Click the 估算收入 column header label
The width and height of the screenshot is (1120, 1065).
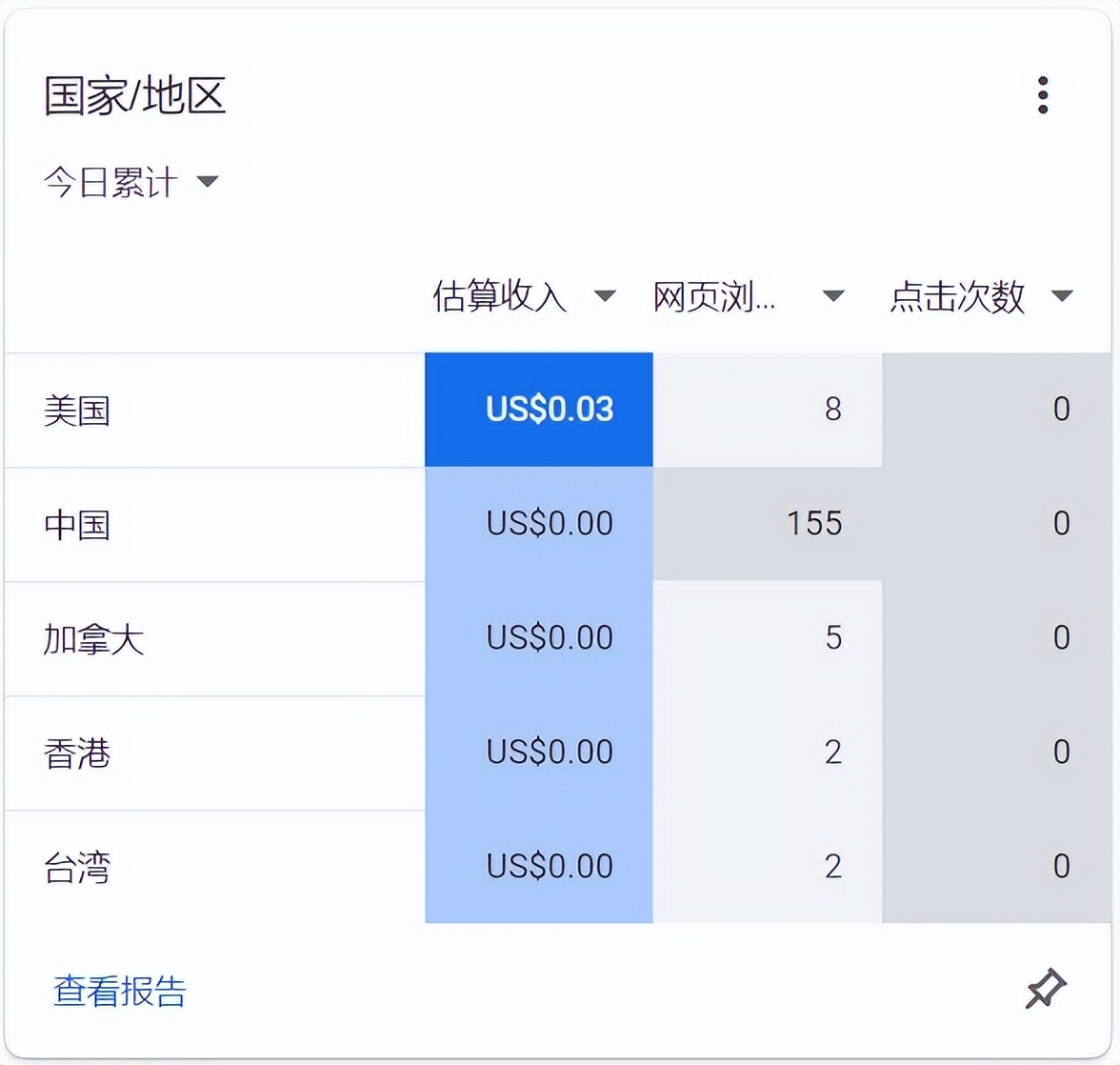pyautogui.click(x=500, y=297)
